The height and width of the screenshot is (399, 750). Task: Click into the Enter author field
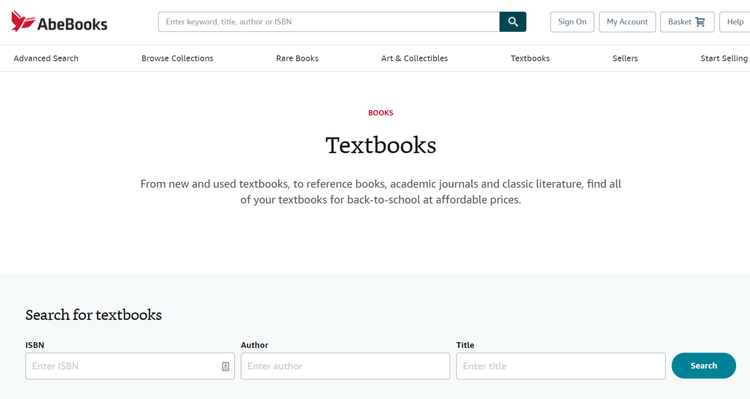[x=345, y=366]
